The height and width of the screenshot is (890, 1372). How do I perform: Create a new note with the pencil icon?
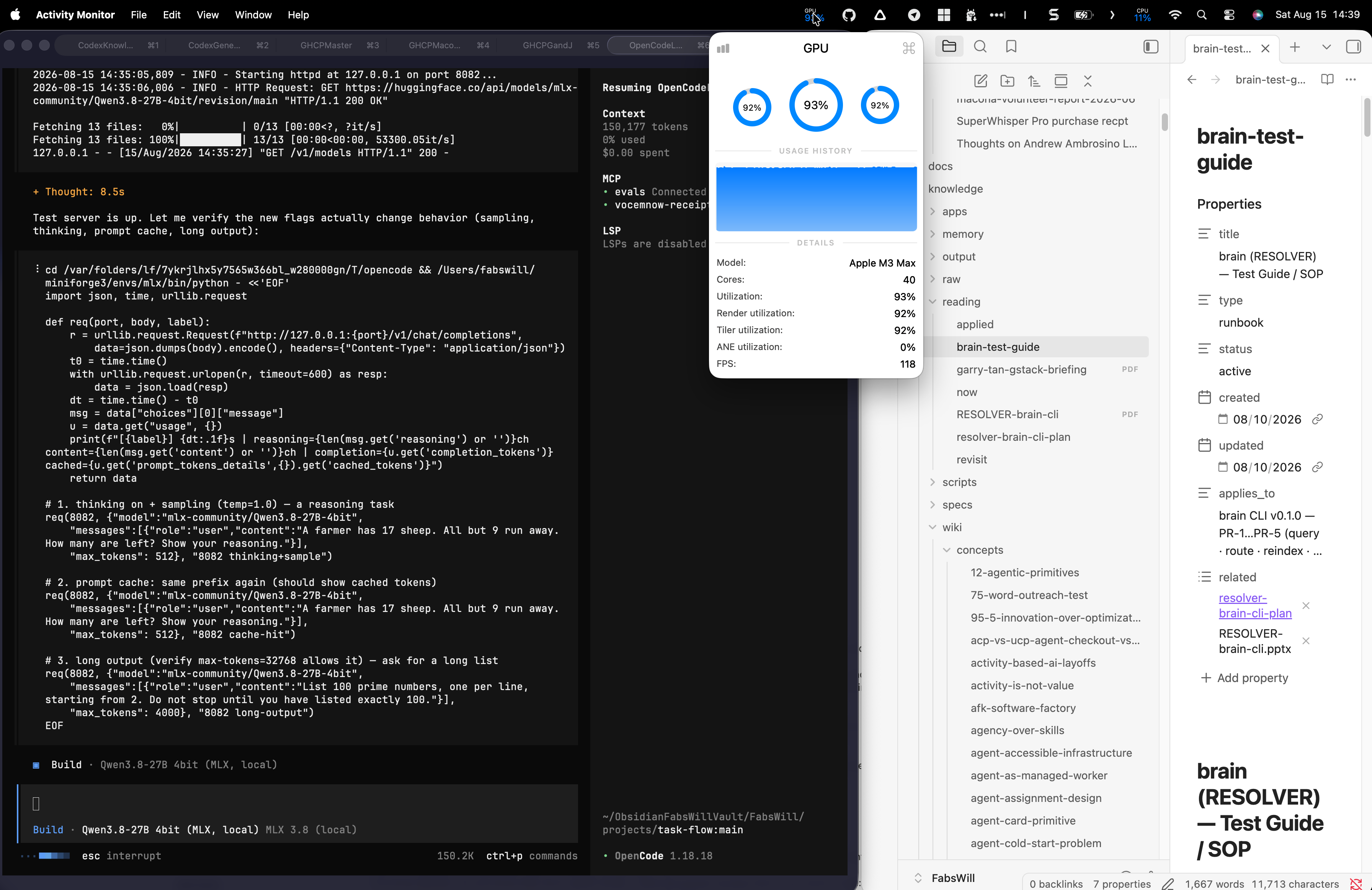coord(981,81)
